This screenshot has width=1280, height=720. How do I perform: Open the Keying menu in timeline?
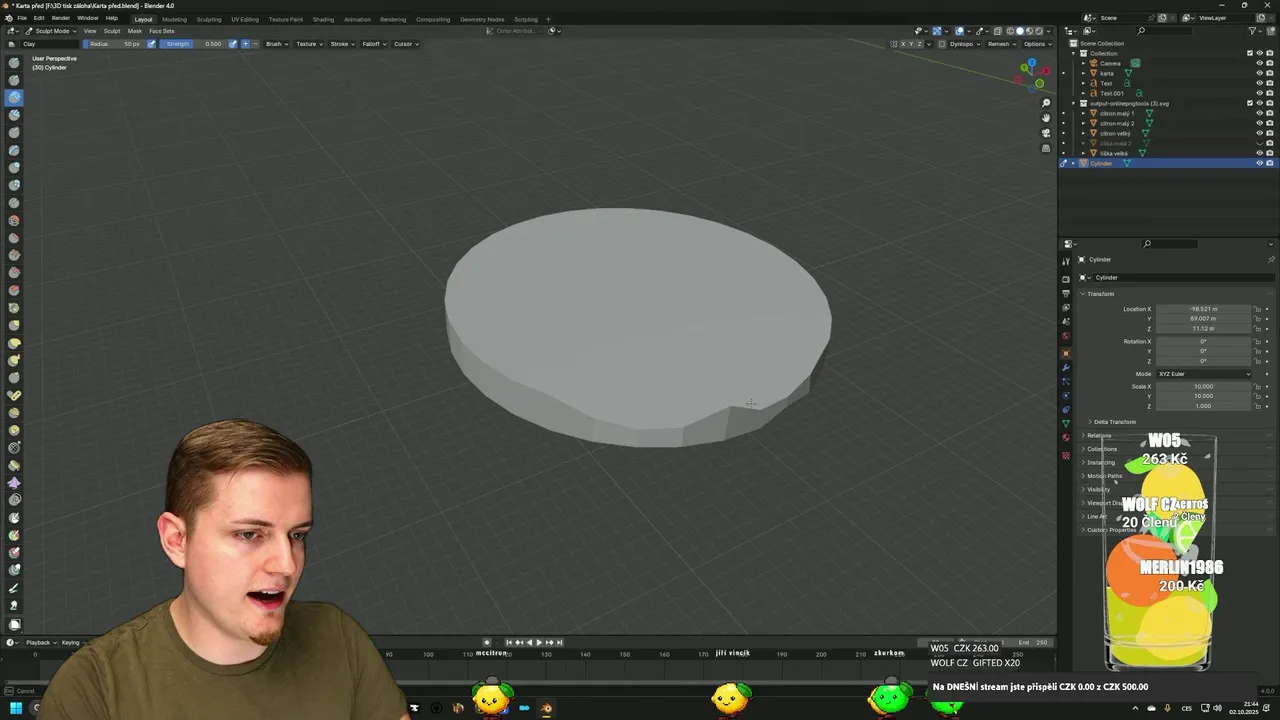pos(73,642)
